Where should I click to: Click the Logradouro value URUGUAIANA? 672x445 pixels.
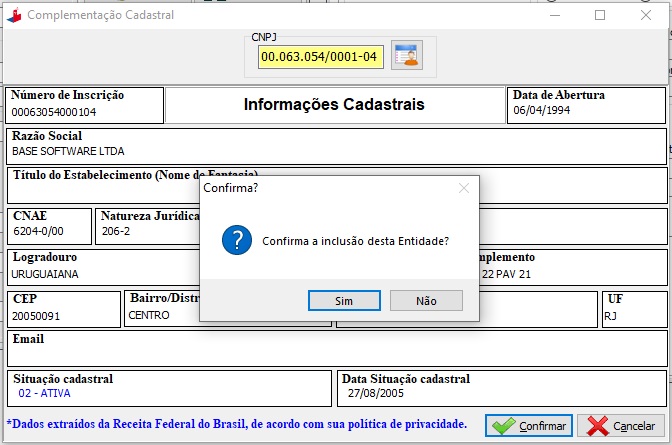pos(45,274)
